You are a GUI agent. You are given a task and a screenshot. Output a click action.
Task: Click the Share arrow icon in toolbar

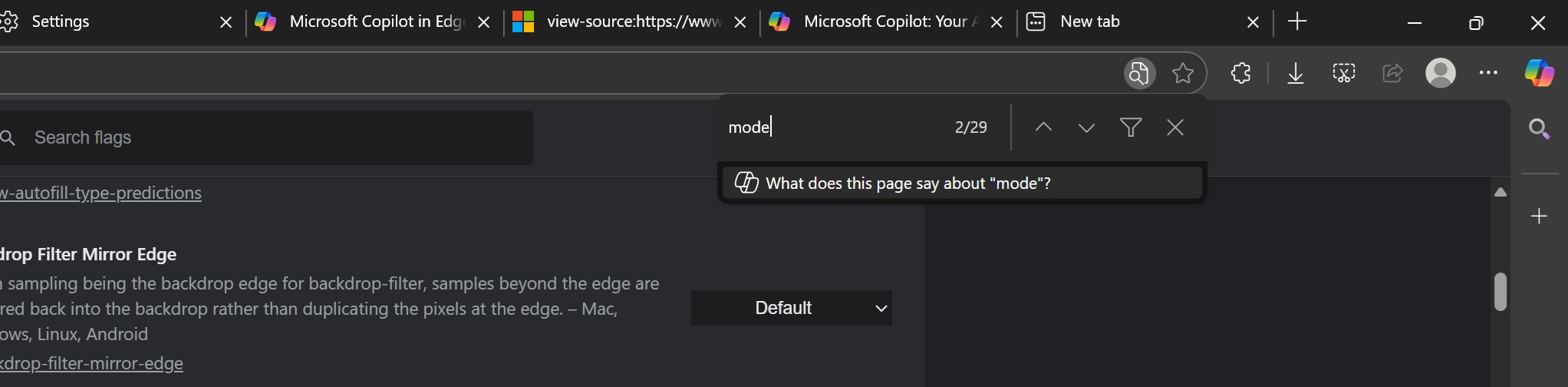(1392, 74)
